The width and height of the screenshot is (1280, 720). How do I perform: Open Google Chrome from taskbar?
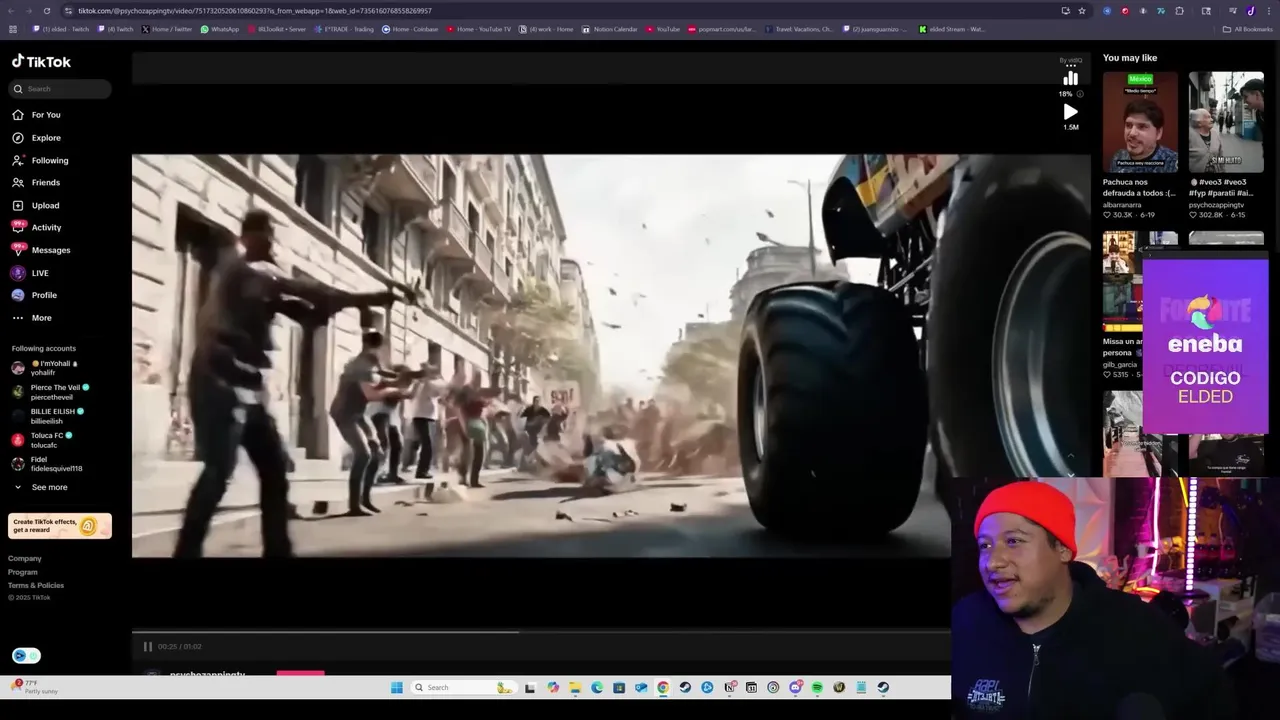663,688
